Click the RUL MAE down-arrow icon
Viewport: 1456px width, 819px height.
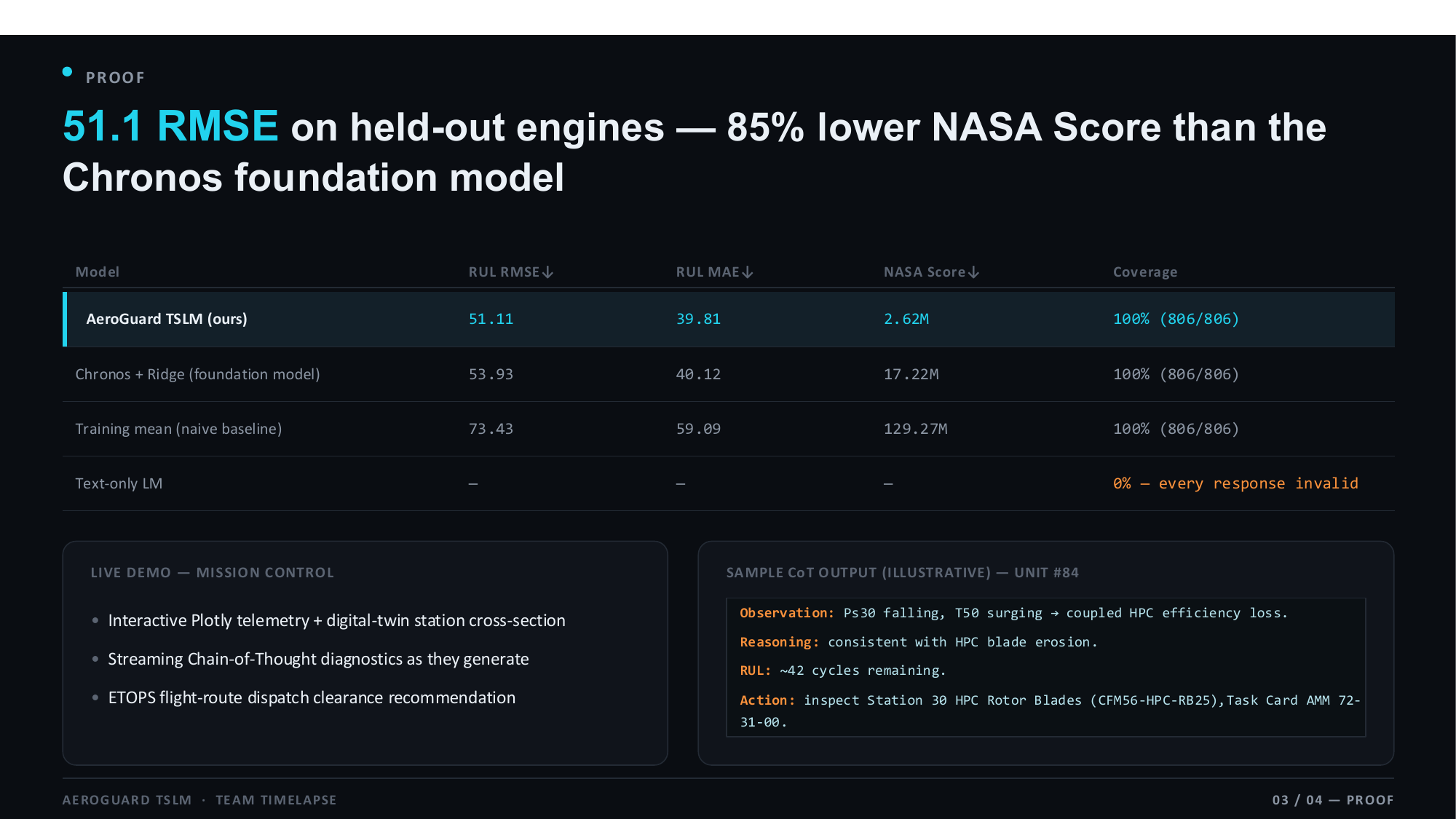(748, 272)
